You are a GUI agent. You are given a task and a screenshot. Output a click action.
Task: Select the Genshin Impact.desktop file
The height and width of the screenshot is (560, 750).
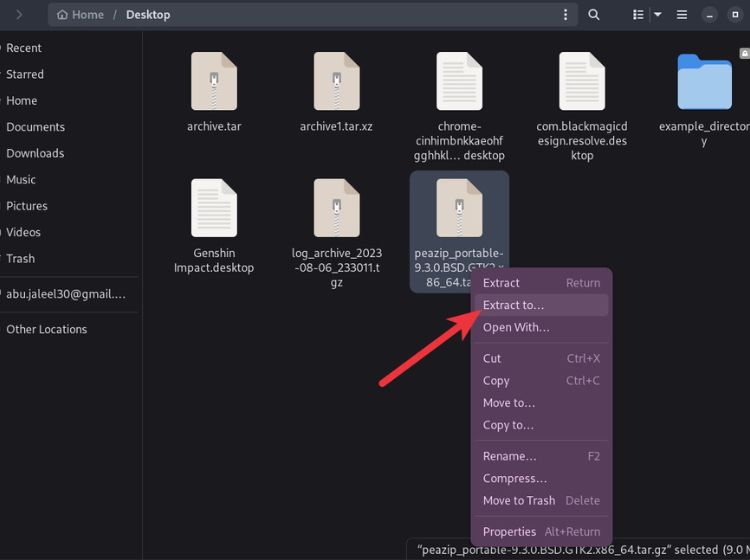(214, 209)
